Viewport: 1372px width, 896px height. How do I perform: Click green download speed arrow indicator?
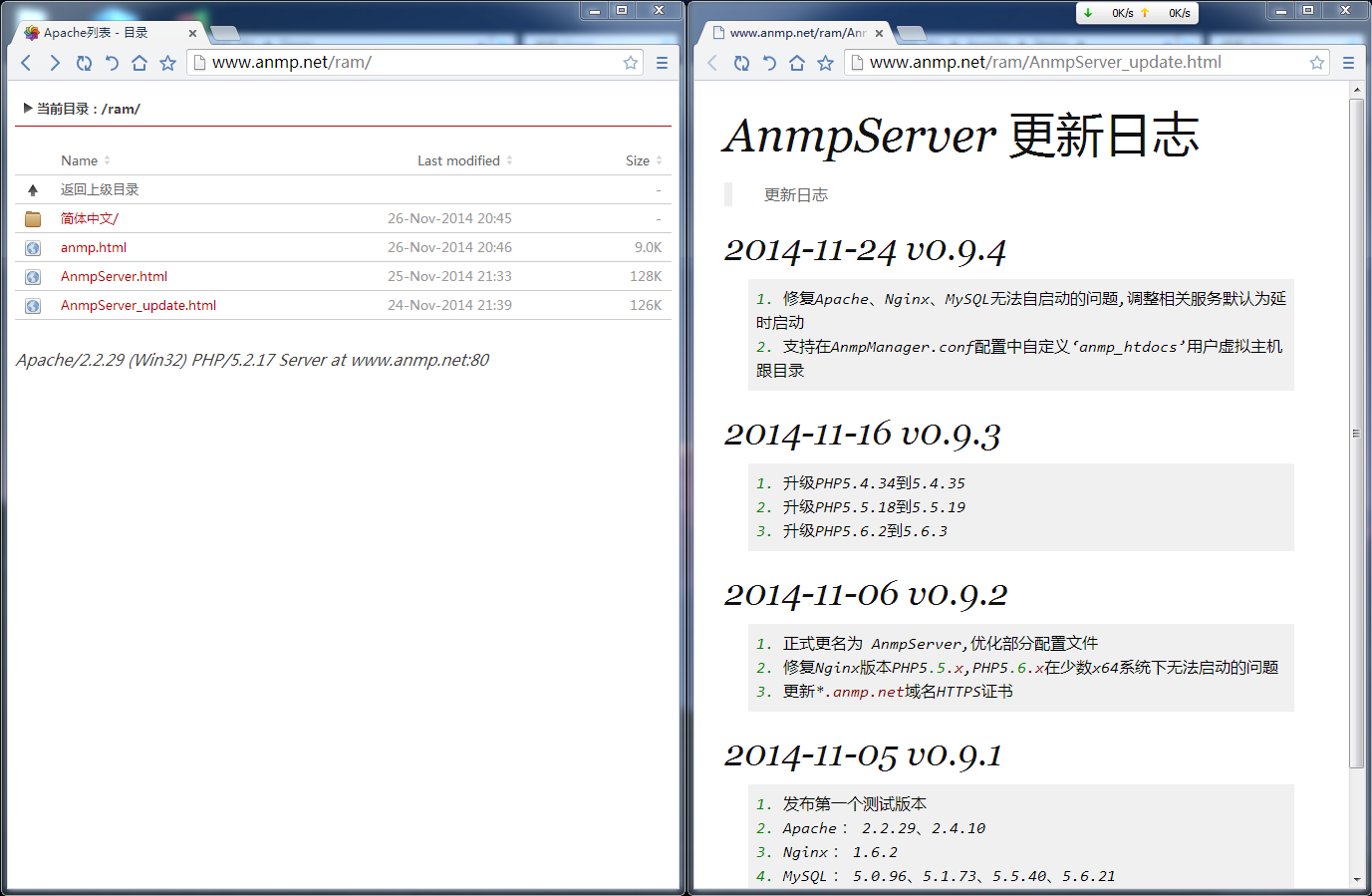[x=1088, y=13]
